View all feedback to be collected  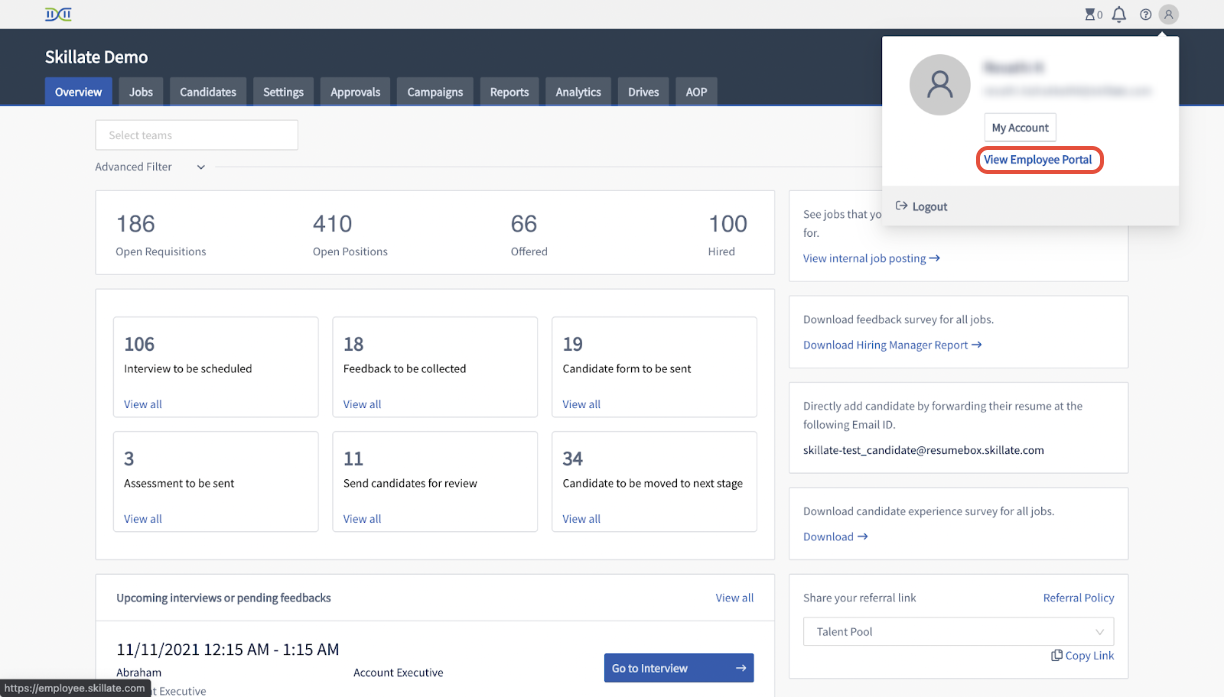pos(362,404)
